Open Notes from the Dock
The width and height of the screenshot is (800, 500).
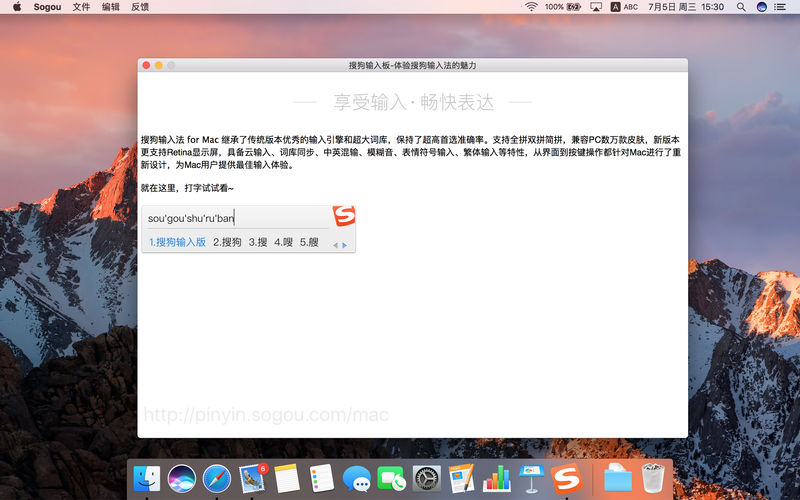pyautogui.click(x=287, y=479)
